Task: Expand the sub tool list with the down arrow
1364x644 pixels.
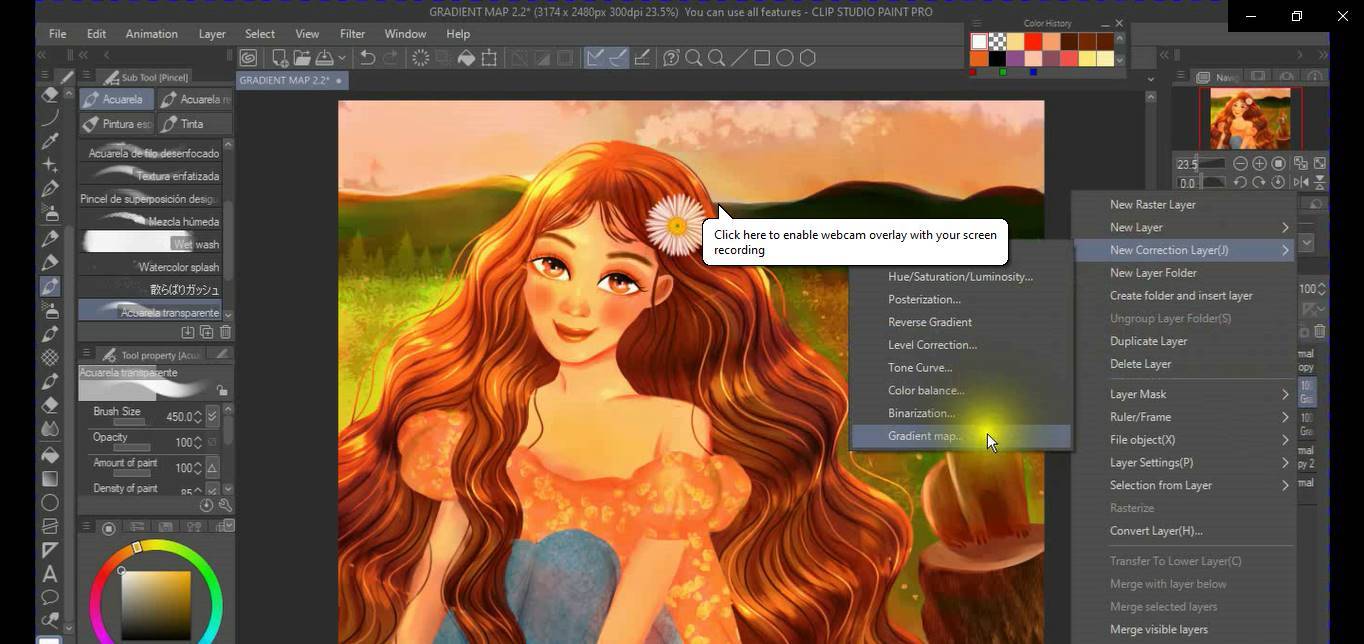Action: (x=230, y=313)
